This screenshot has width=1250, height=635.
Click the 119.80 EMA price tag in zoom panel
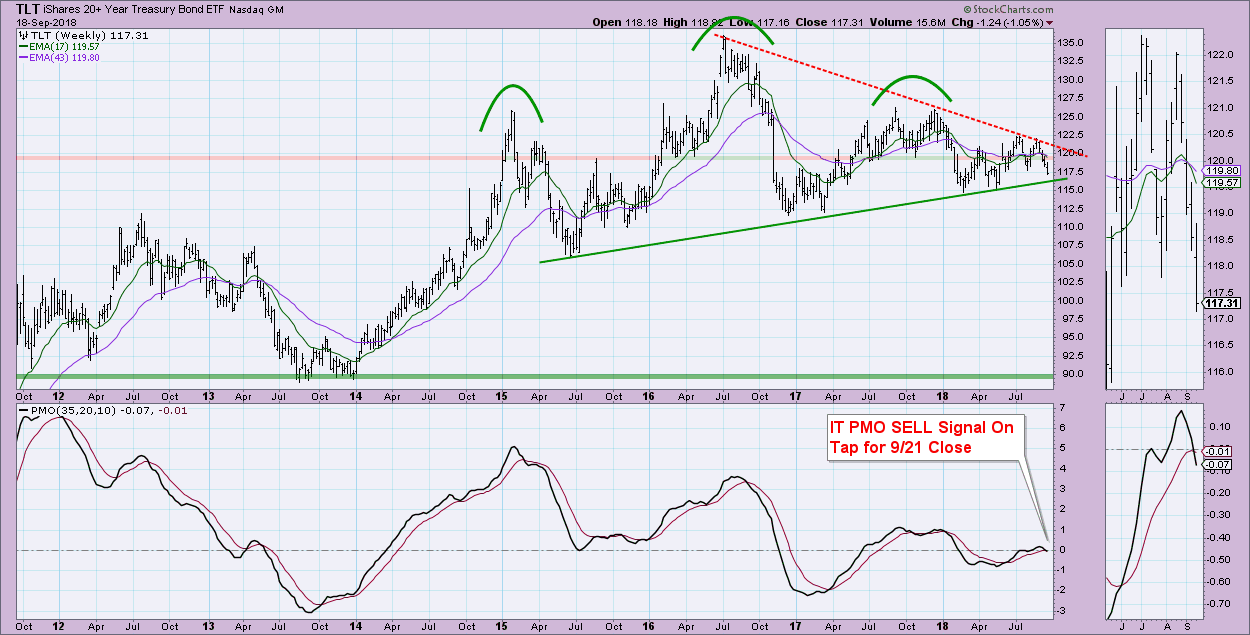click(1220, 171)
